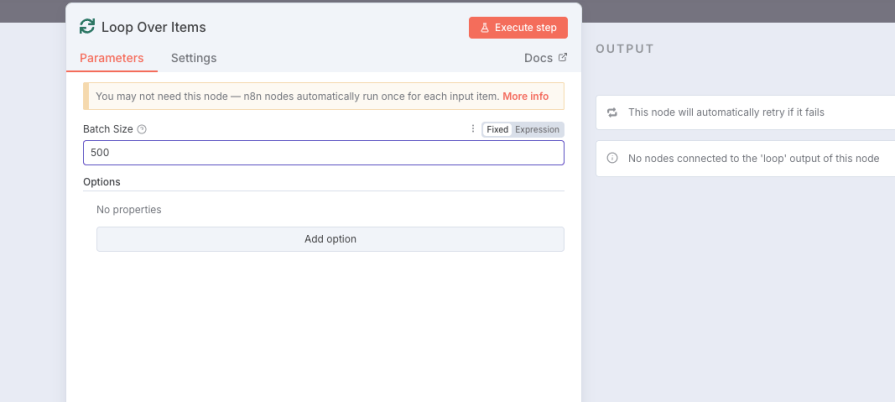Viewport: 895px width, 402px height.
Task: Open the More info link
Action: pos(525,96)
